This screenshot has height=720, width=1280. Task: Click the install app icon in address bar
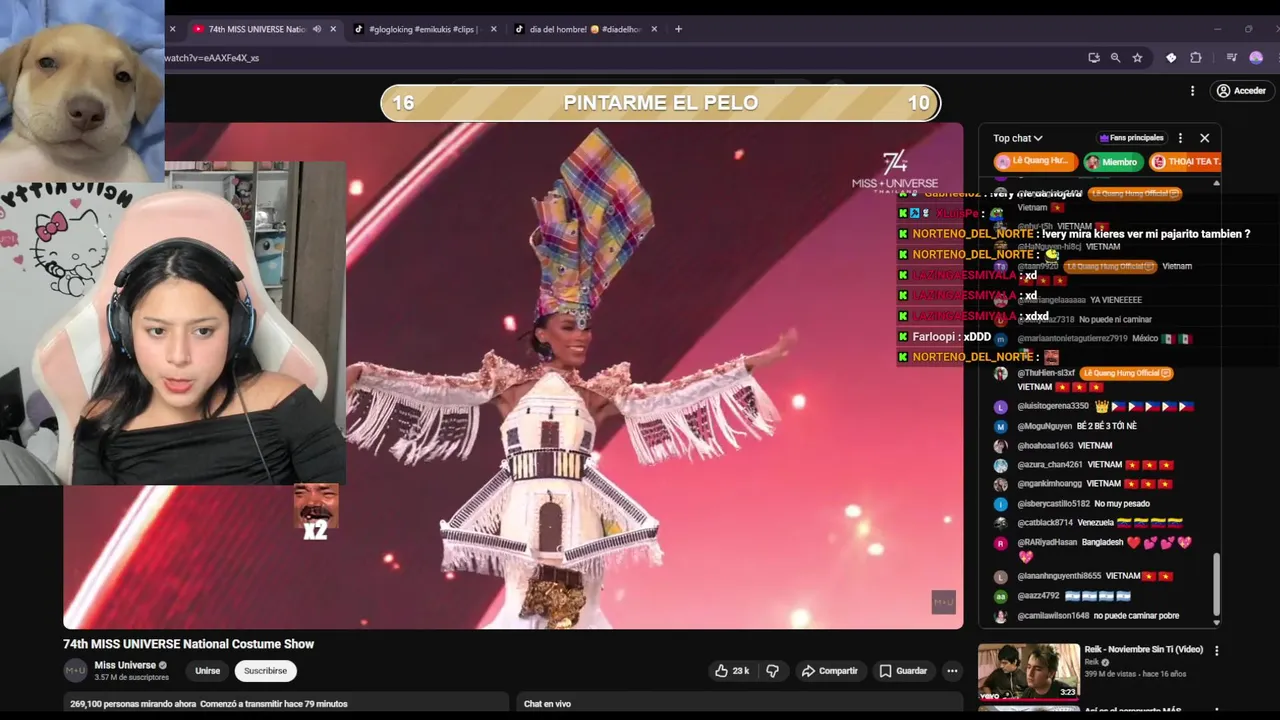click(x=1094, y=58)
